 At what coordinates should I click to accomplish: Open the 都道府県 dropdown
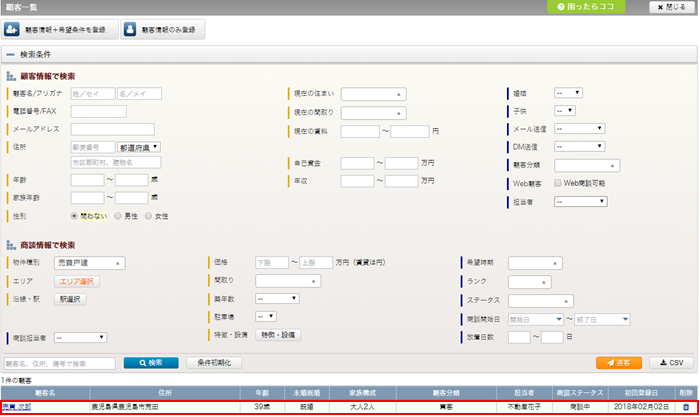coord(139,147)
